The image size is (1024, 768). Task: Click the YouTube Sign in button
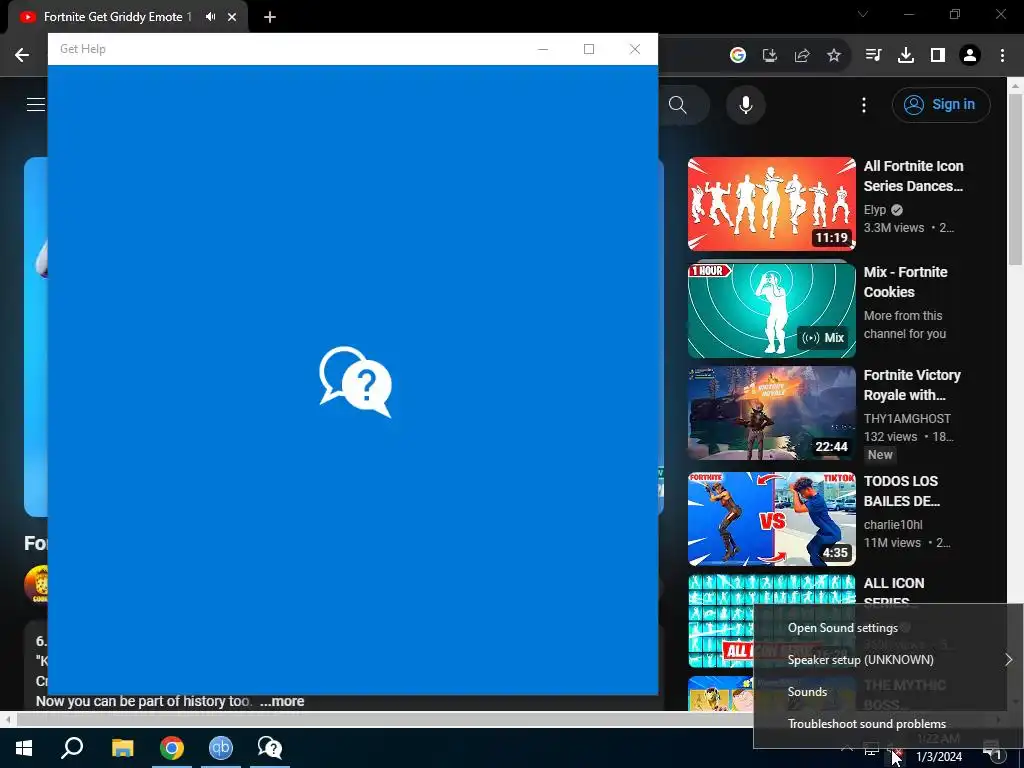click(941, 104)
